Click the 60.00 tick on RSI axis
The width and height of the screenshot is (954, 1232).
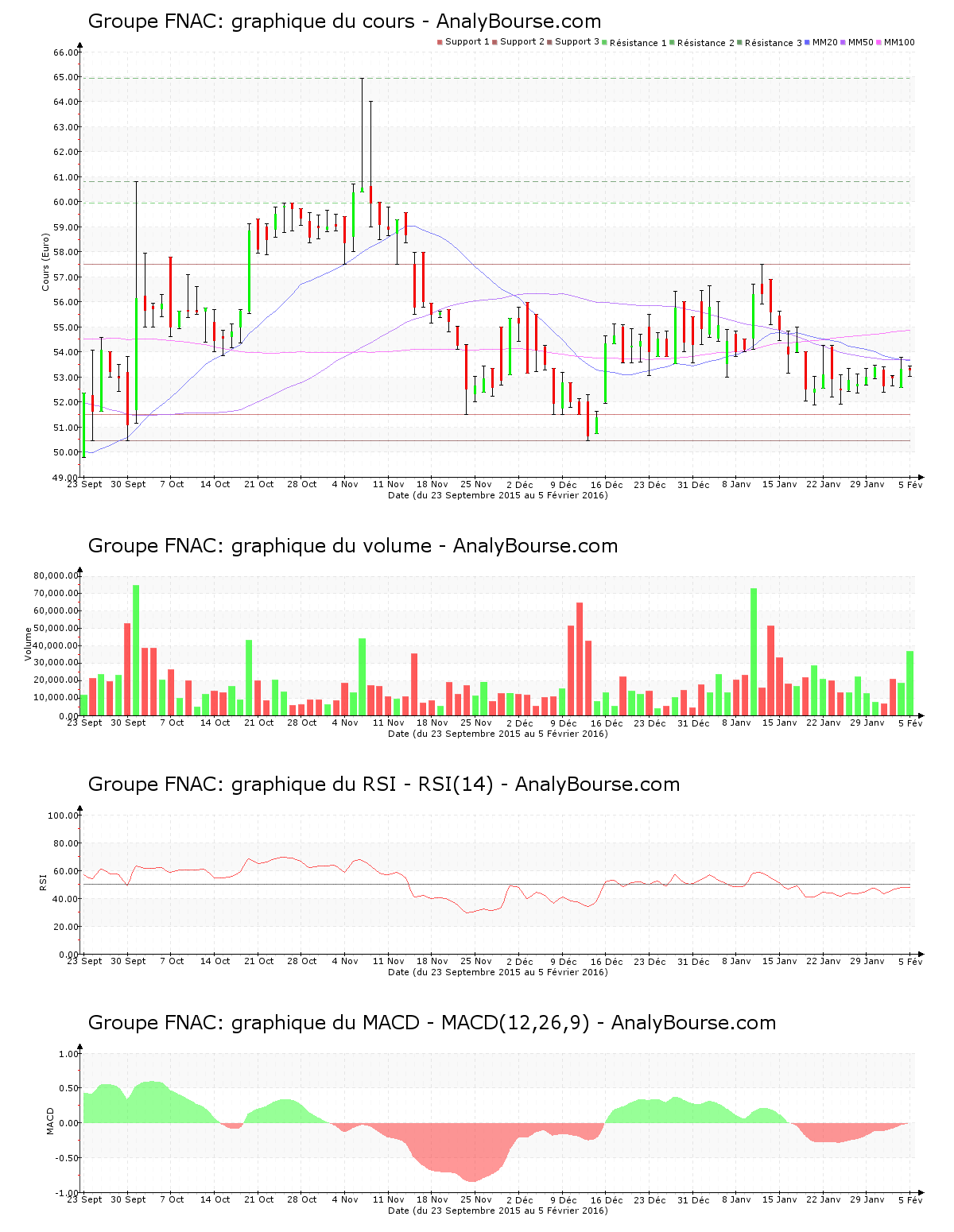66,871
